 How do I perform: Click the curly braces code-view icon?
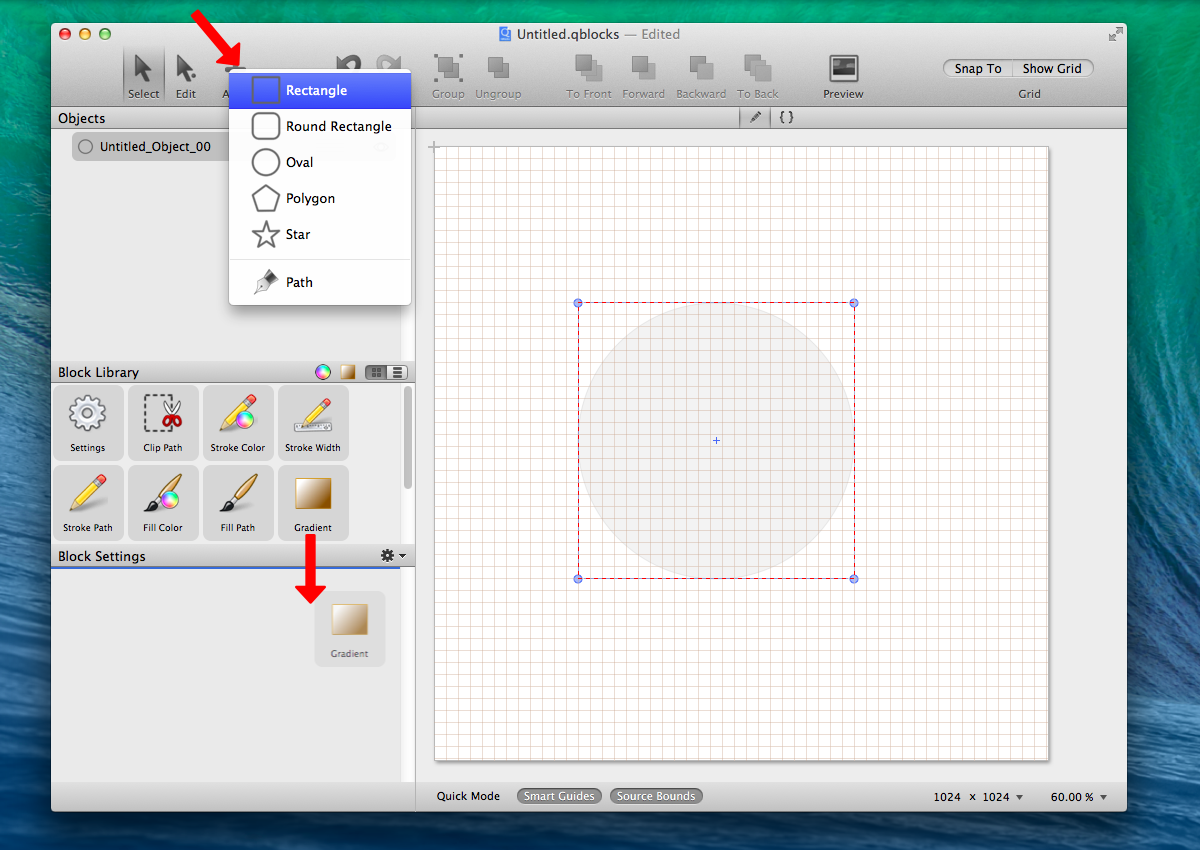click(786, 117)
